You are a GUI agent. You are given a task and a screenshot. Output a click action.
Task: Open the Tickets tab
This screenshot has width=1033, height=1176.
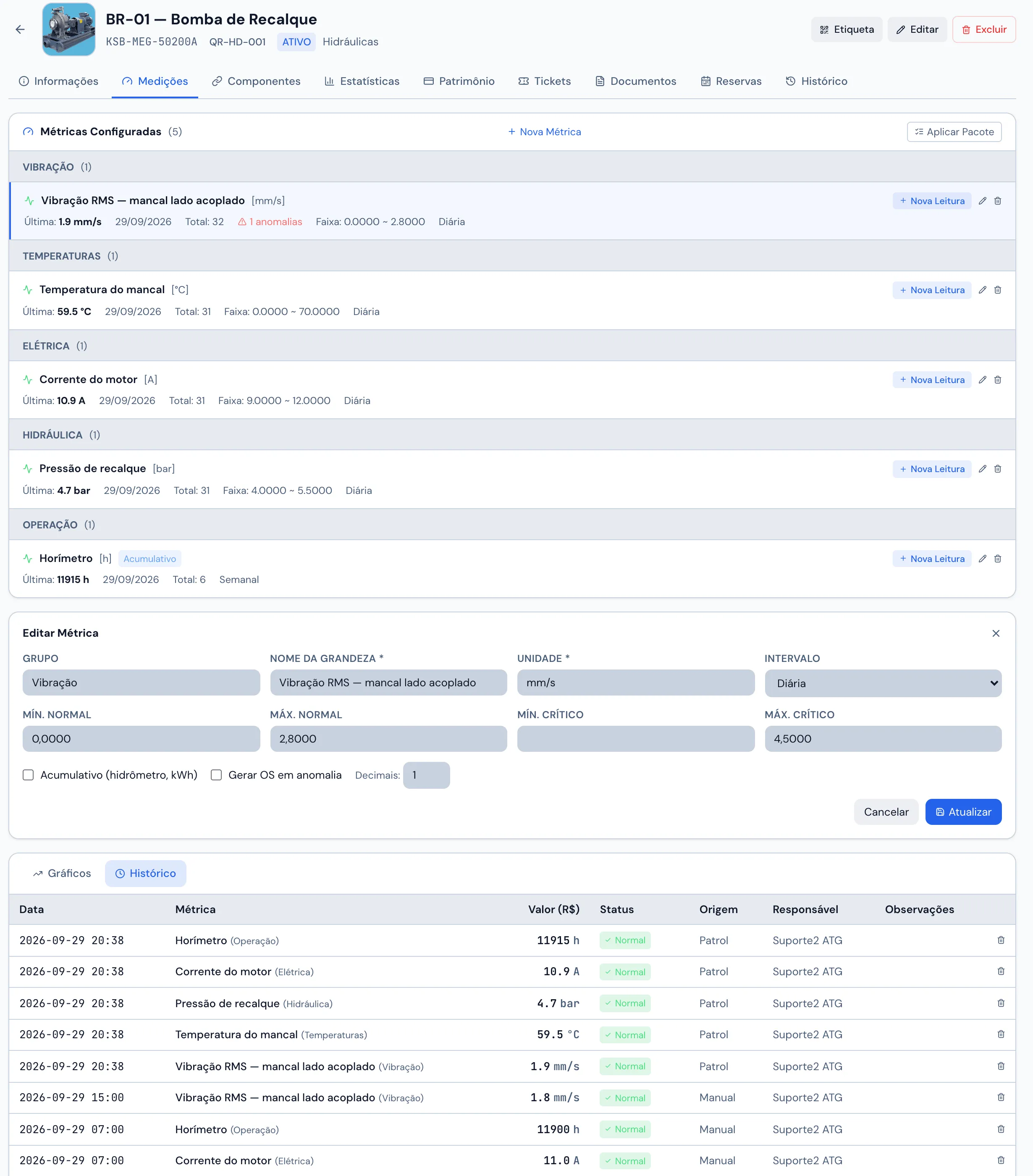point(544,81)
